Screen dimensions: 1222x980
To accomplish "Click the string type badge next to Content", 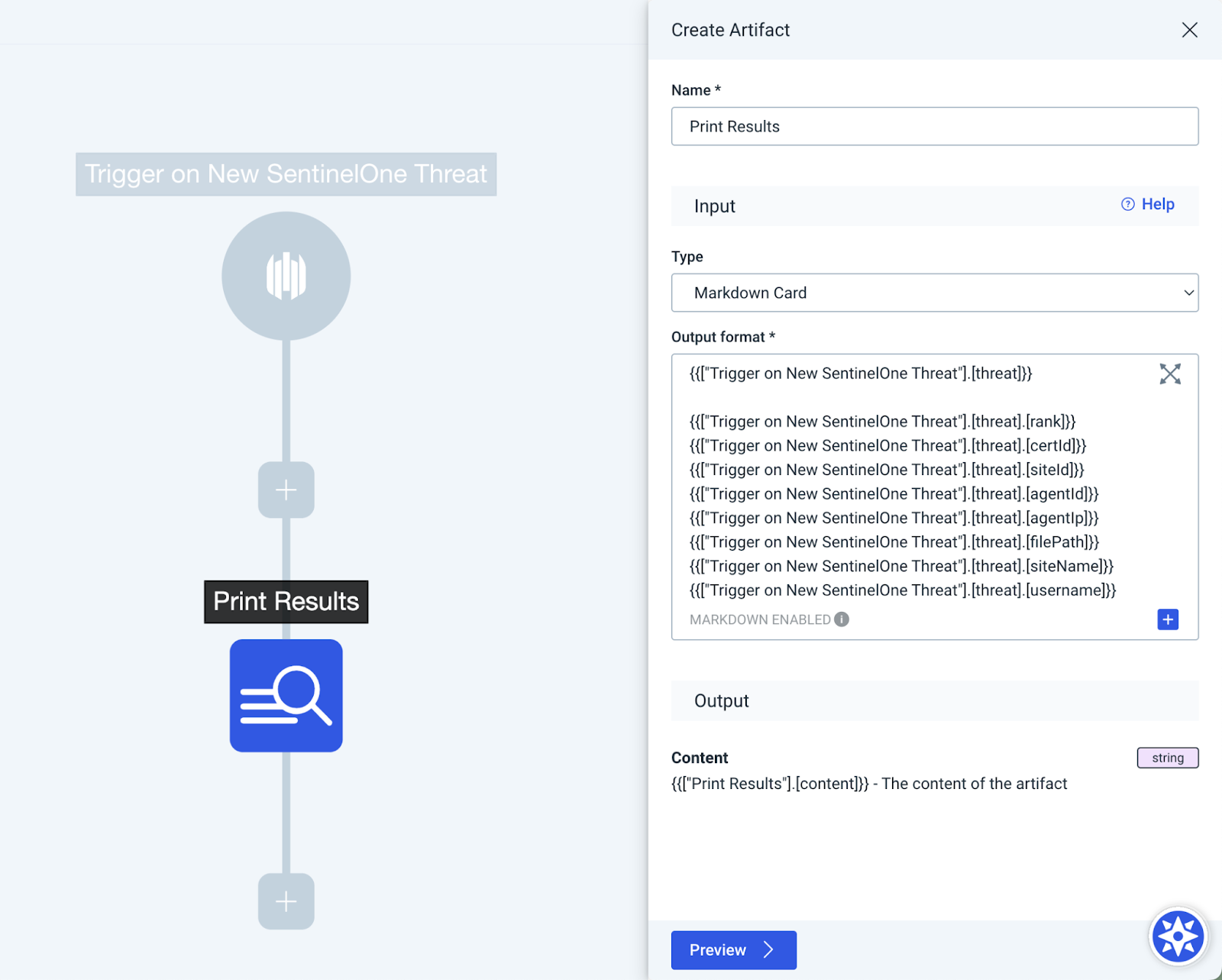I will point(1167,758).
